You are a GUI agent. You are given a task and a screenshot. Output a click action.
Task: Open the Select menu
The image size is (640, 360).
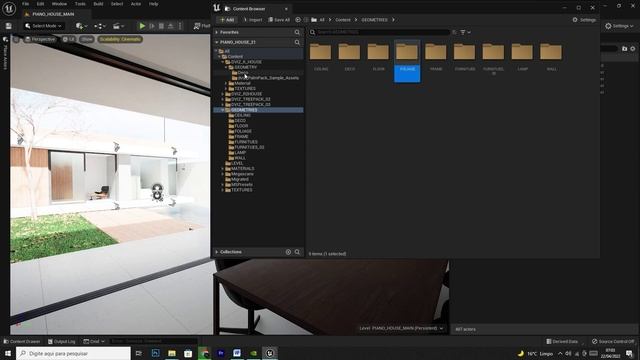click(117, 4)
